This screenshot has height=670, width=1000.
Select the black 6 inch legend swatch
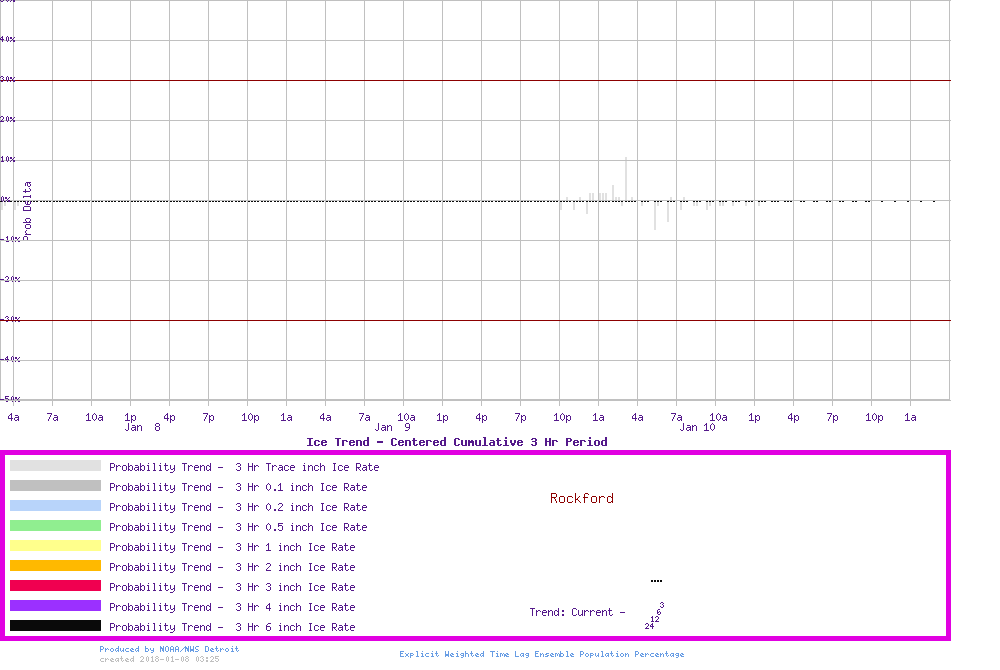tap(55, 626)
